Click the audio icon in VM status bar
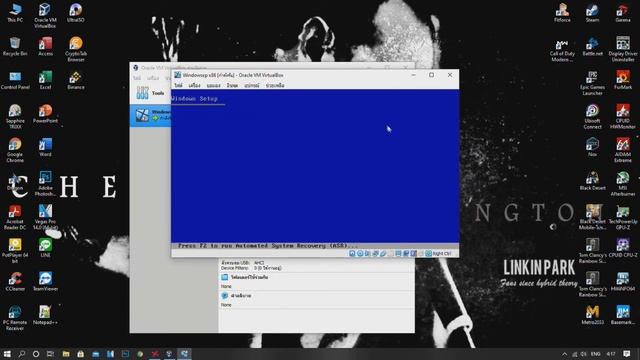Screen dimensions: 640x360 click(367, 253)
